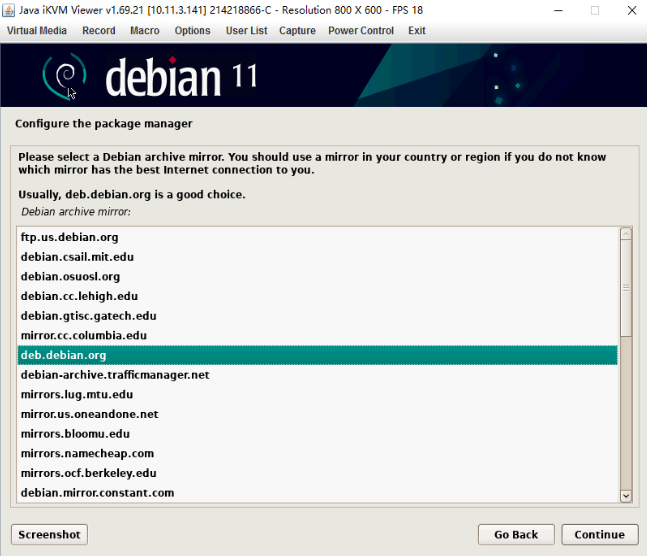Select mirror debian.csail.mit.edu
The width and height of the screenshot is (647, 556).
pyautogui.click(x=317, y=257)
